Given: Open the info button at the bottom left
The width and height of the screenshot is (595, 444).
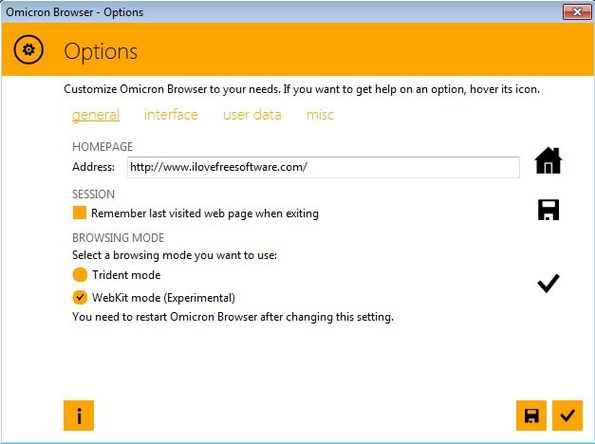Looking at the screenshot, I should coord(79,416).
